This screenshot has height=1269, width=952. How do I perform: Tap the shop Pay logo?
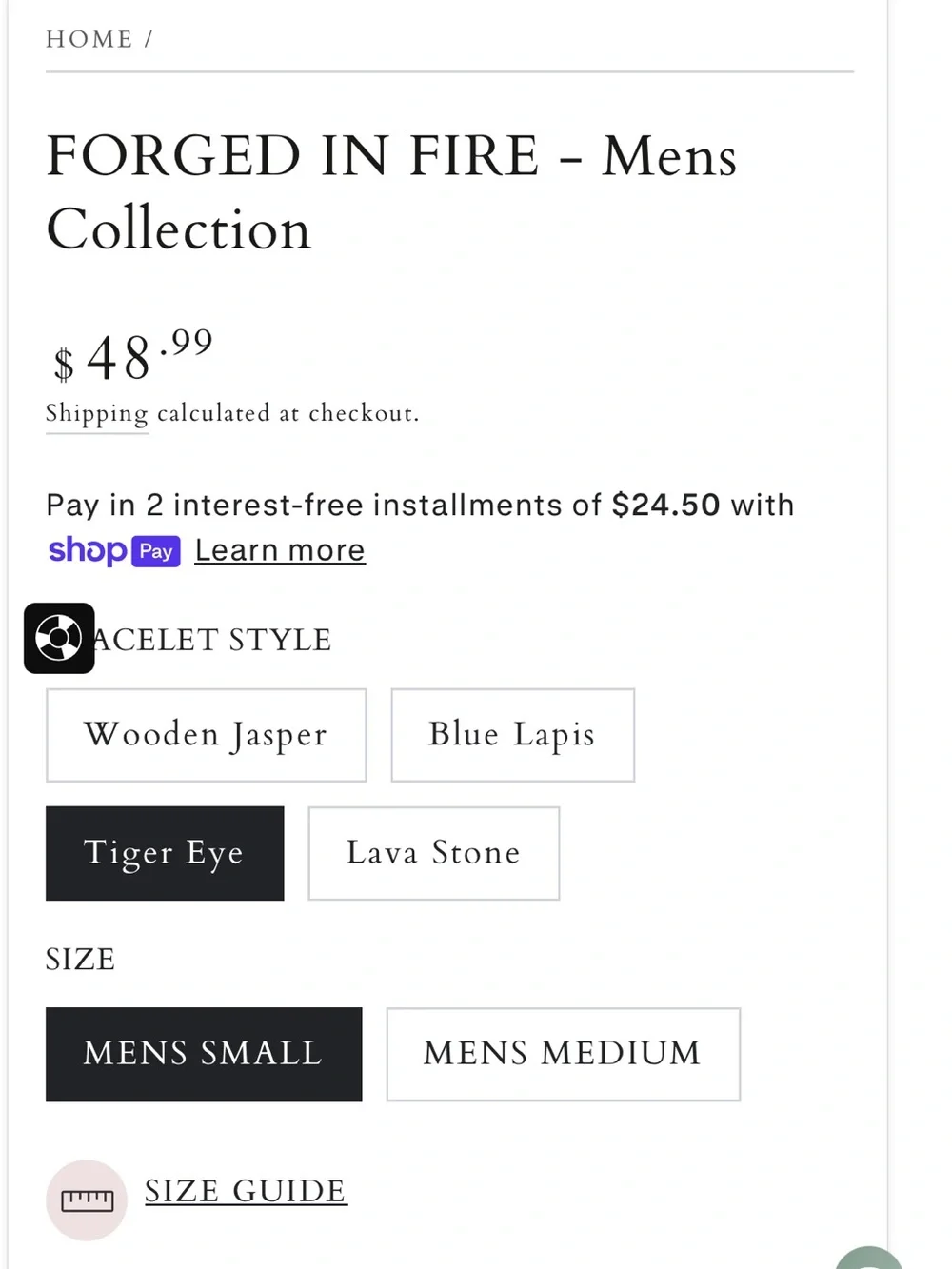(x=114, y=551)
